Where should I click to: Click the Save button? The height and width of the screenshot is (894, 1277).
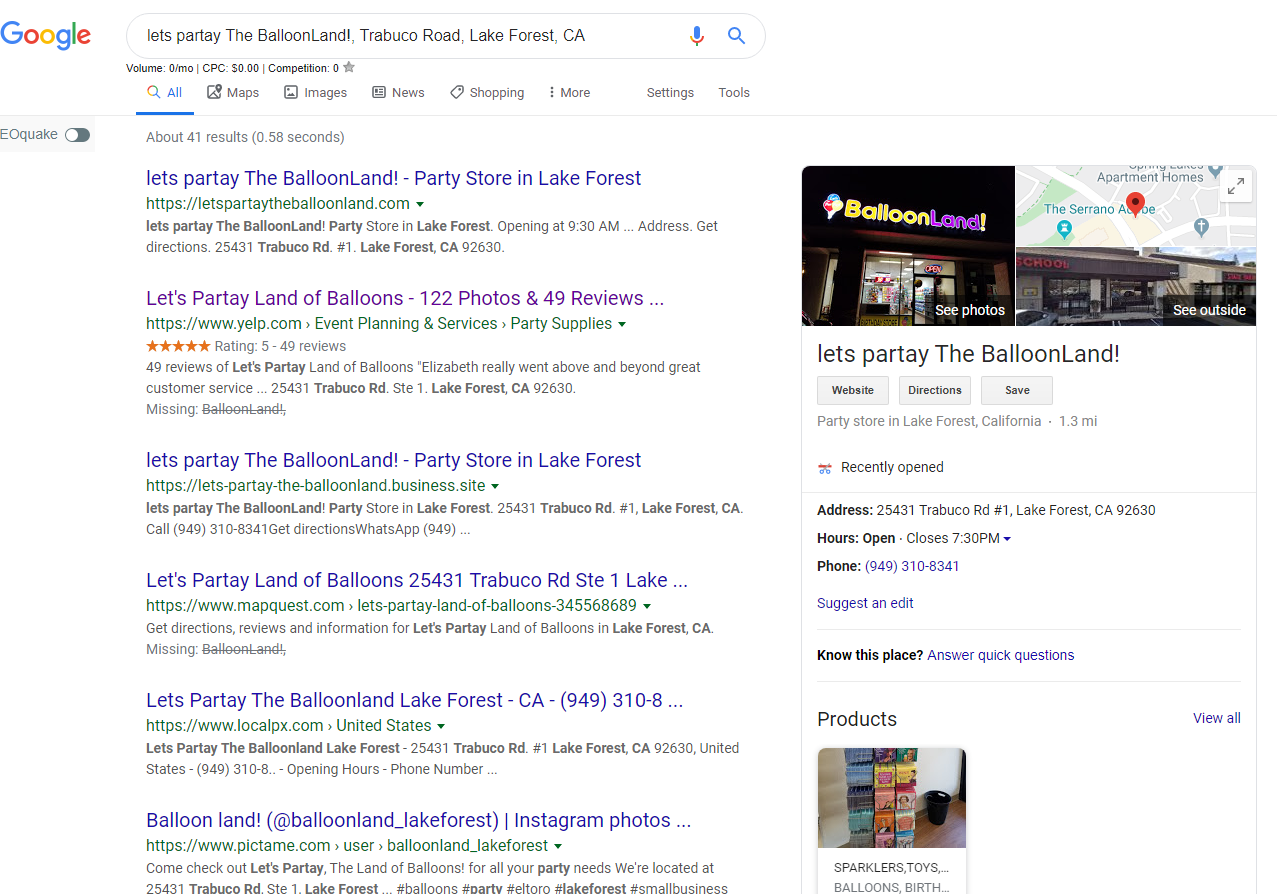tap(1017, 390)
